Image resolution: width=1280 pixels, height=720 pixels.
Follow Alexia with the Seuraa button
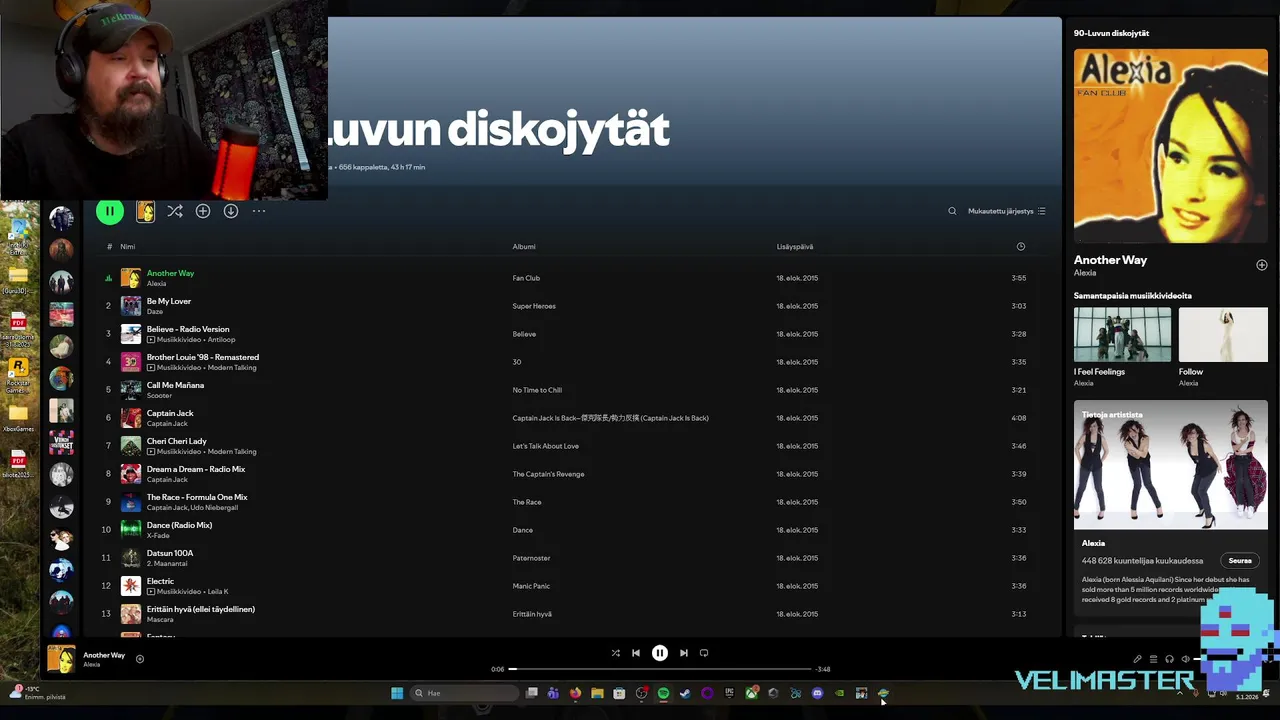(x=1240, y=561)
